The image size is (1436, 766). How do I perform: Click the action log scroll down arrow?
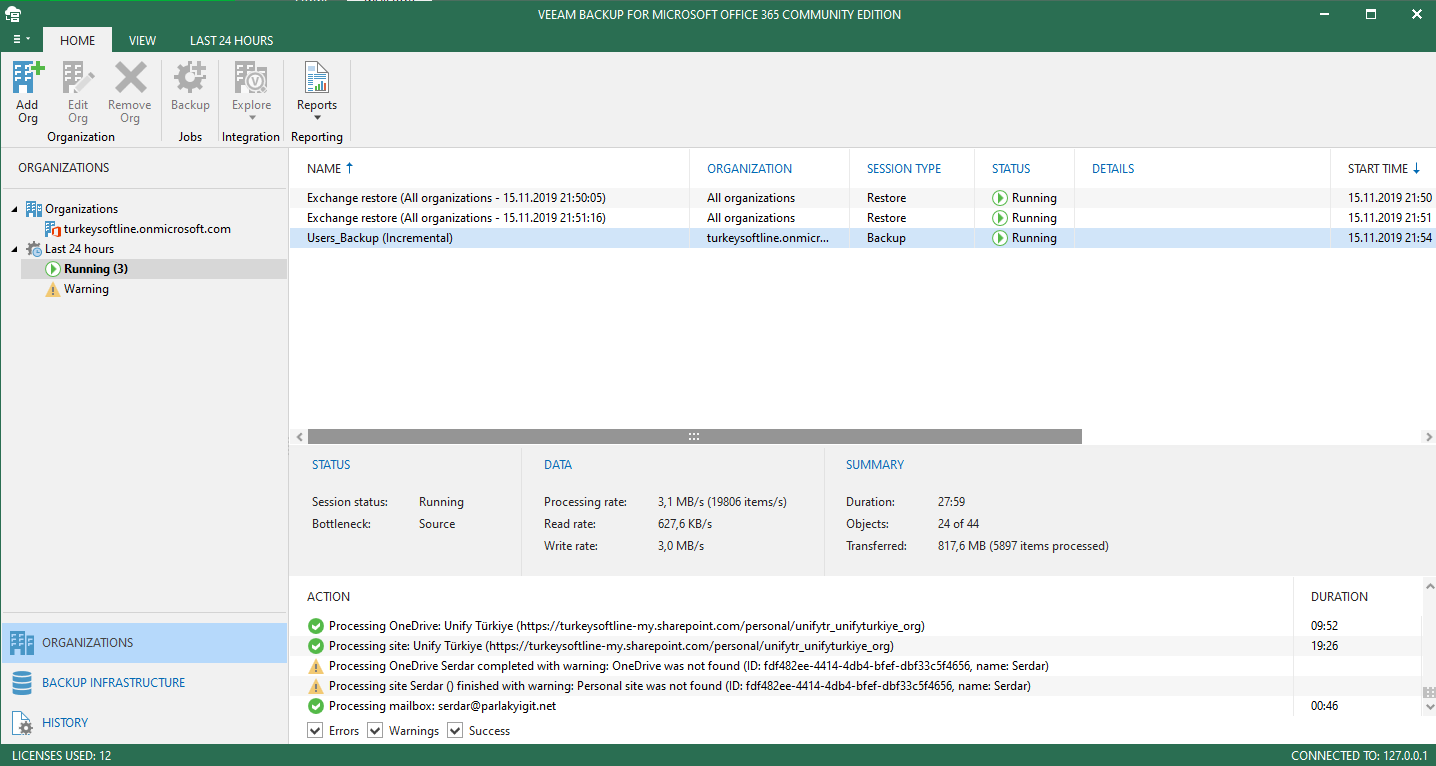[x=1428, y=708]
